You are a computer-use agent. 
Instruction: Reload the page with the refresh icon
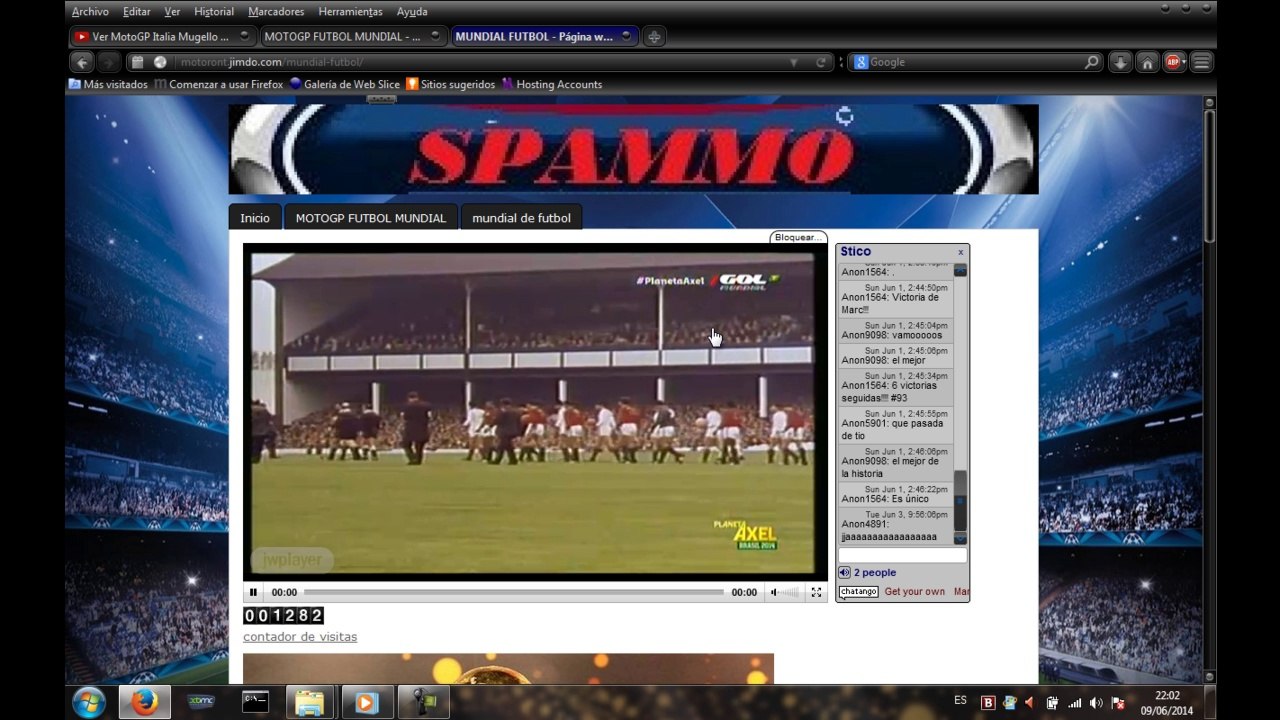tap(822, 62)
